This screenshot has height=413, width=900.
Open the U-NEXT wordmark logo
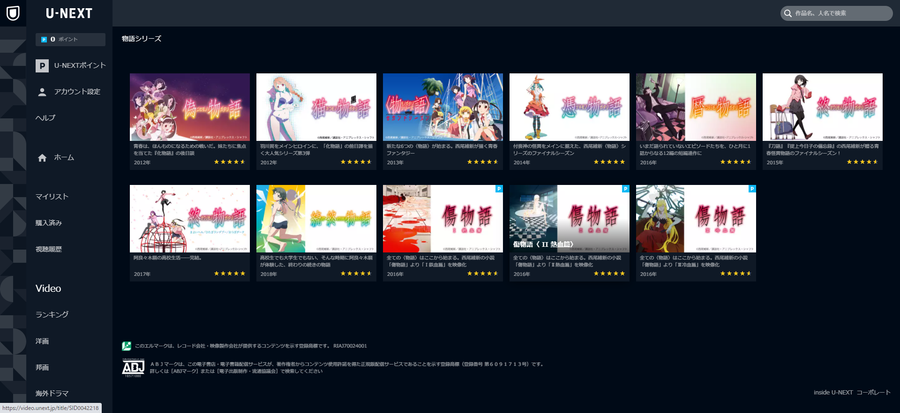[69, 13]
